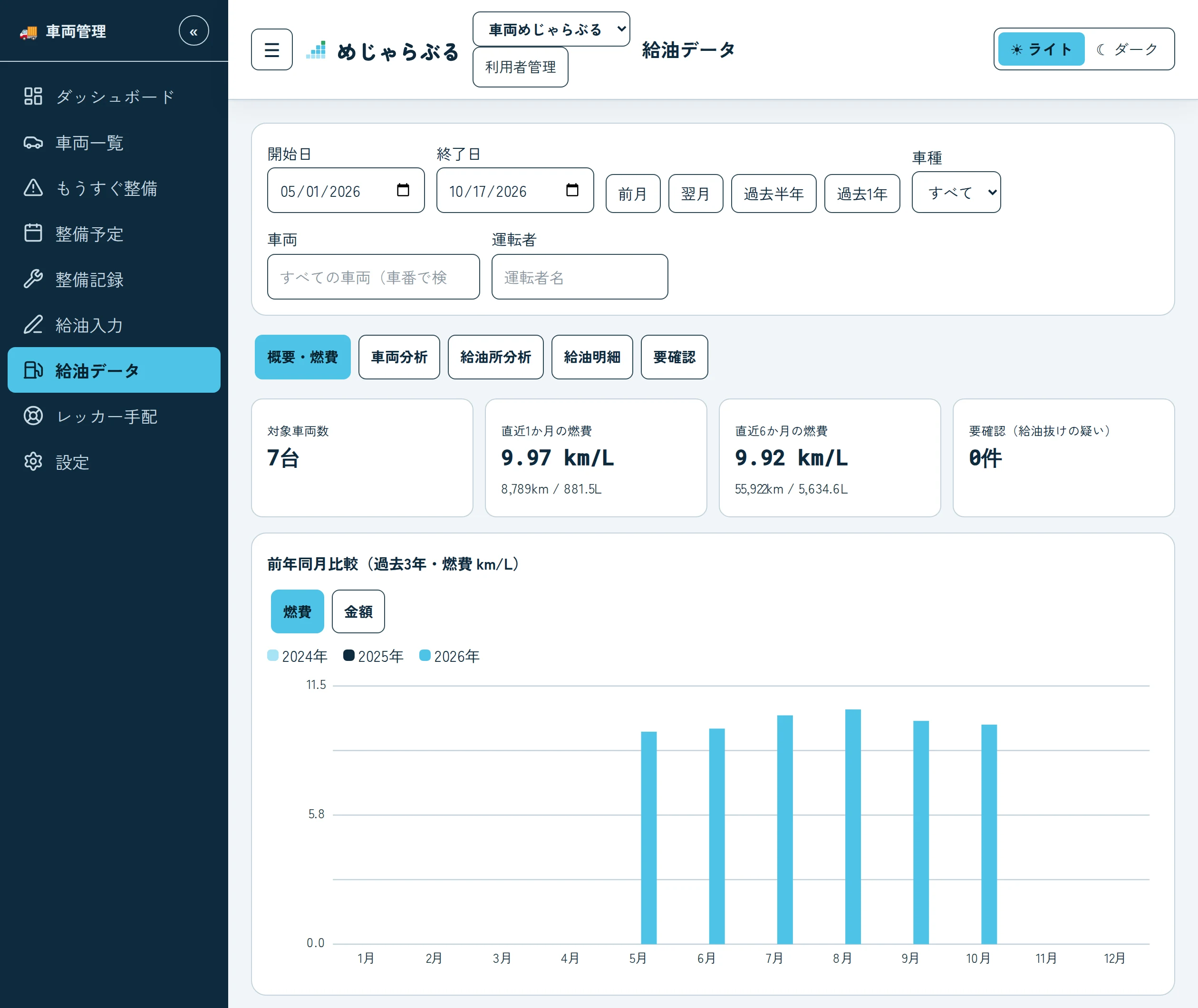Select the 概要・燃費 tab
Screen dimensions: 1198x1008
pyautogui.click(x=303, y=357)
